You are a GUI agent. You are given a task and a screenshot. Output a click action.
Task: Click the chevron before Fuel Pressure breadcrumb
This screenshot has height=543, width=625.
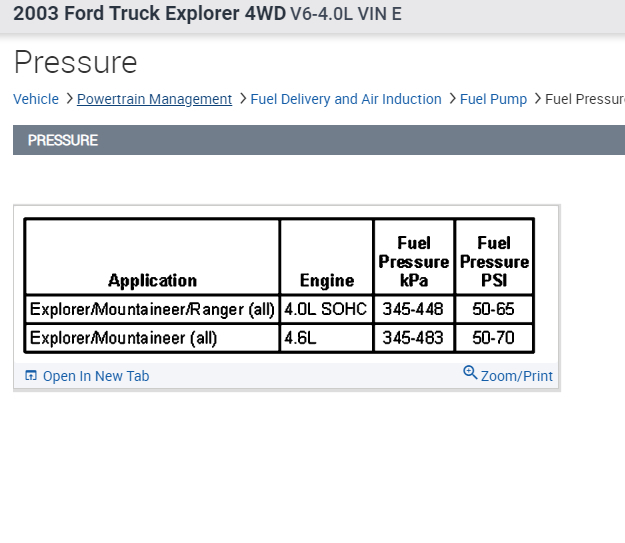[x=537, y=99]
